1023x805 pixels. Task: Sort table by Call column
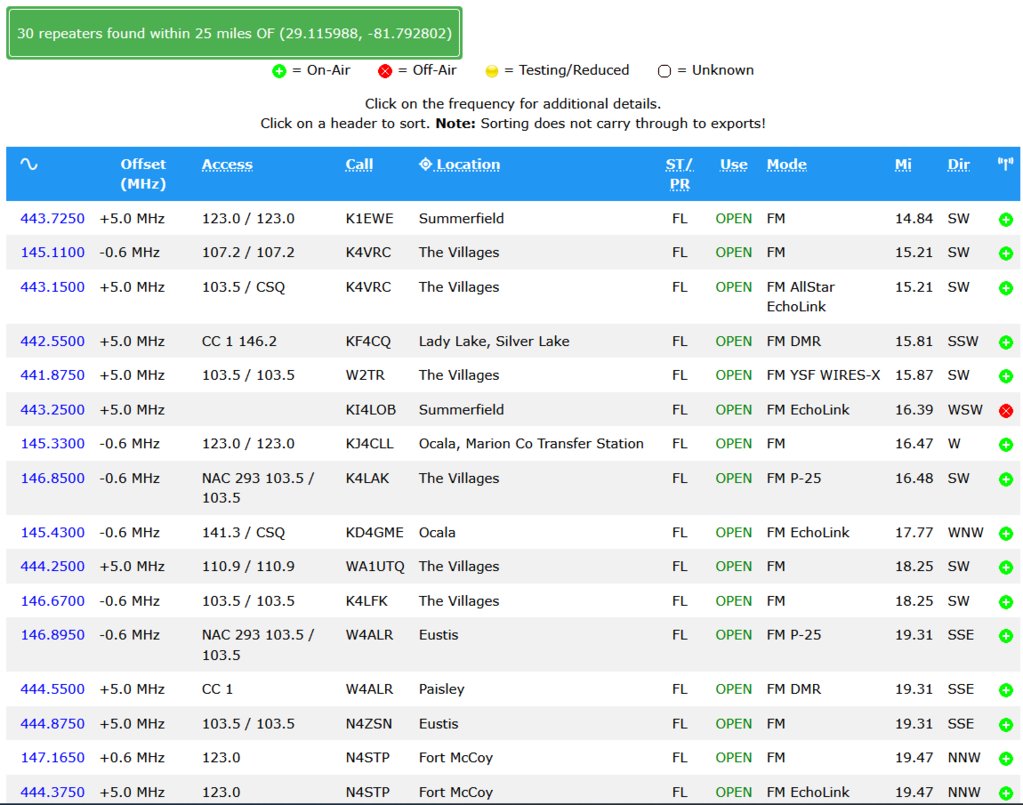pos(359,164)
